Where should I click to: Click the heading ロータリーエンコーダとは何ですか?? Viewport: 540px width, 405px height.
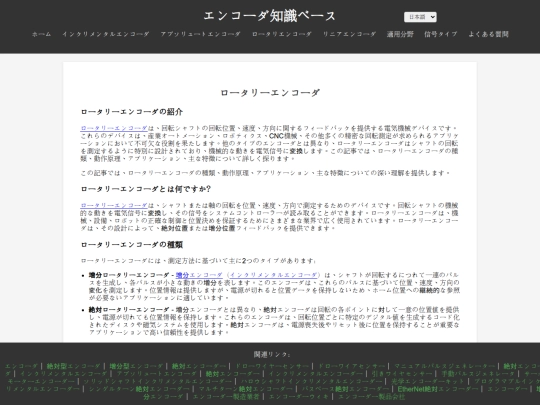pyautogui.click(x=146, y=189)
